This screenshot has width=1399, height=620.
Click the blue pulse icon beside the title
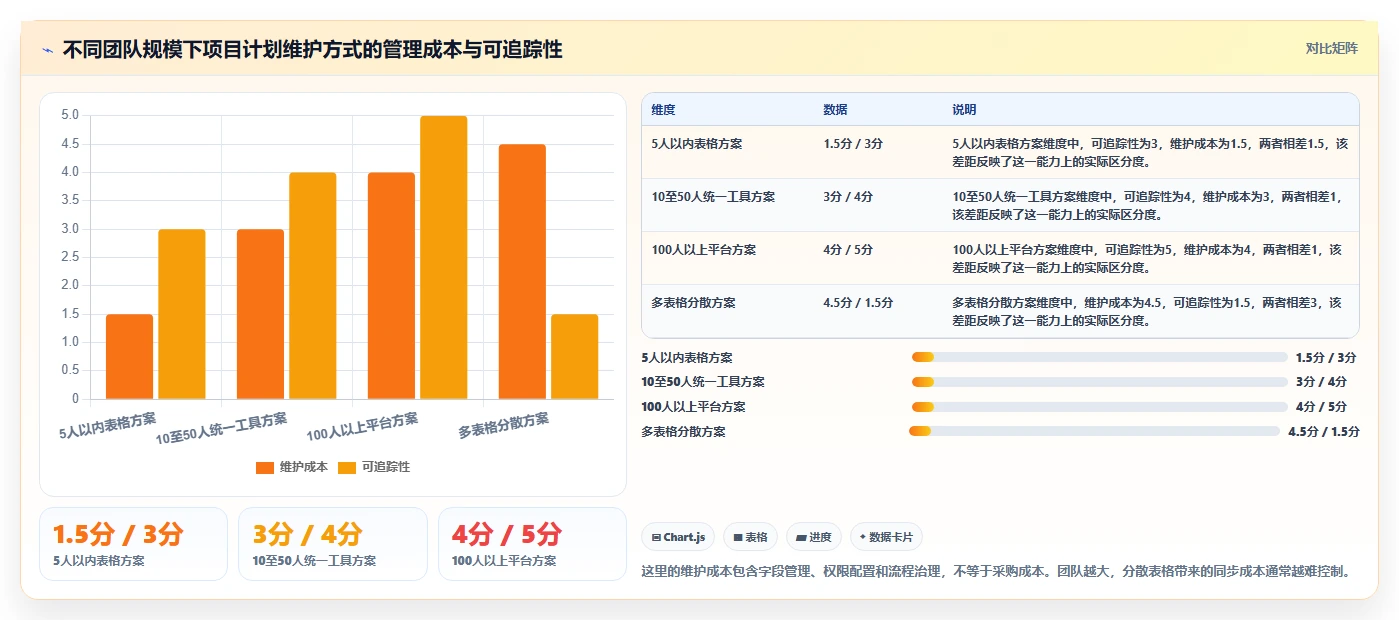click(x=48, y=50)
